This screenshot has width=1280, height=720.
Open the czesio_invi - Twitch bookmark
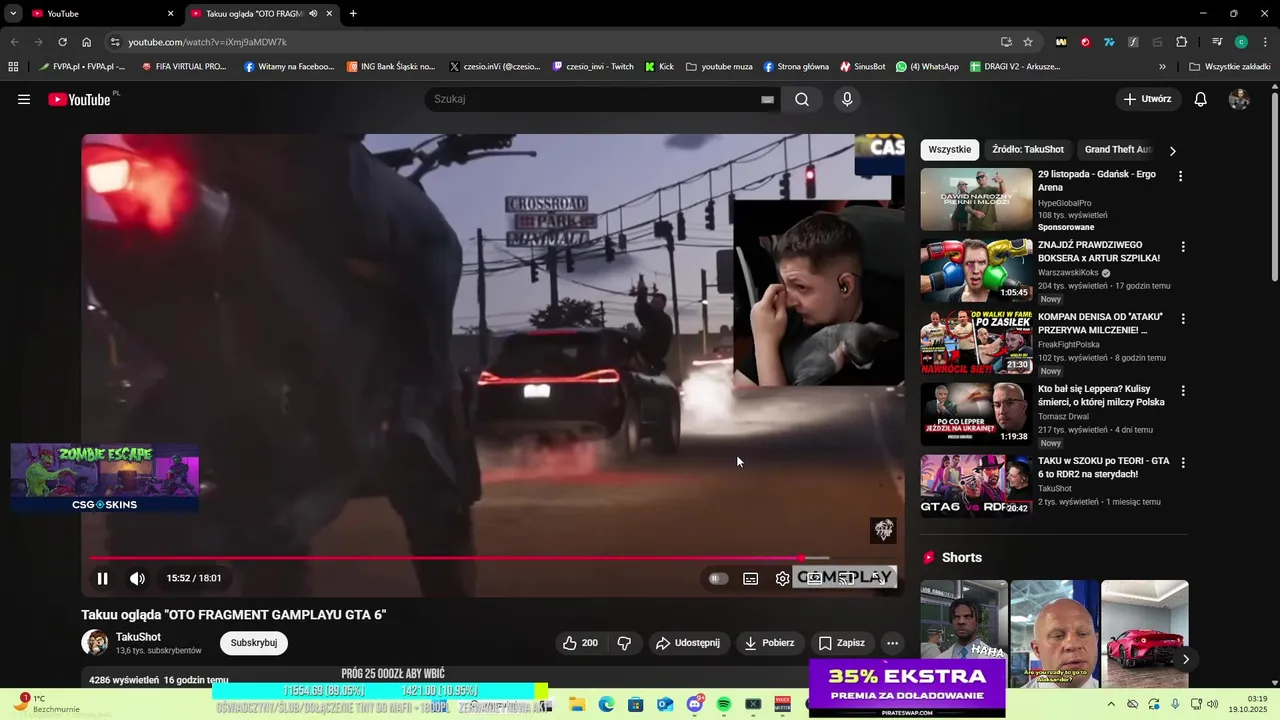592,67
